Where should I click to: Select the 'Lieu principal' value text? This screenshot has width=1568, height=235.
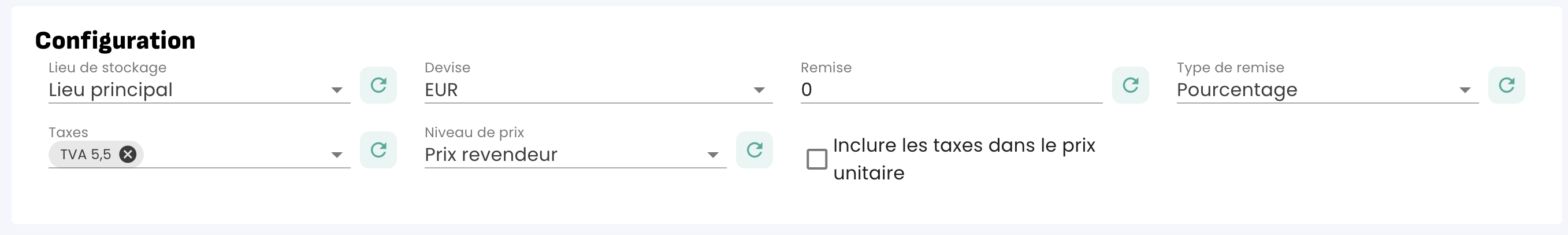pos(111,90)
